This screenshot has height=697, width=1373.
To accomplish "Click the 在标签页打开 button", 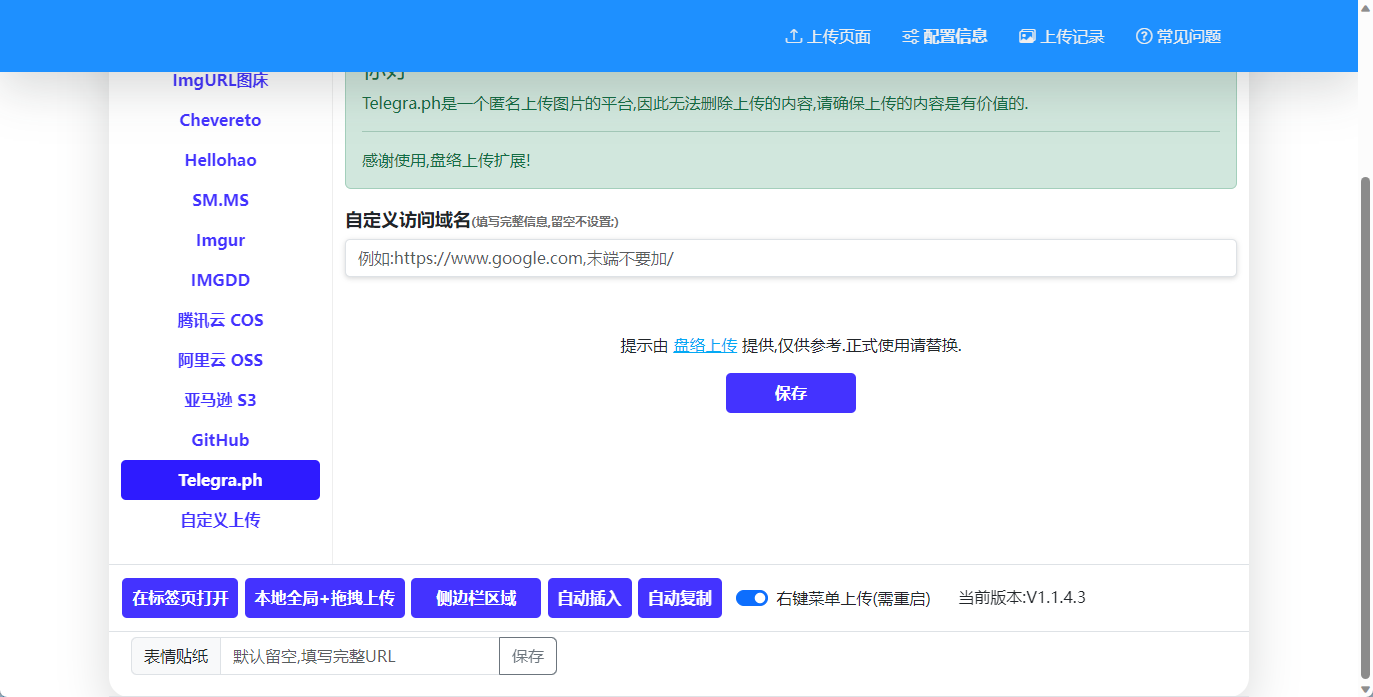I will (x=180, y=598).
